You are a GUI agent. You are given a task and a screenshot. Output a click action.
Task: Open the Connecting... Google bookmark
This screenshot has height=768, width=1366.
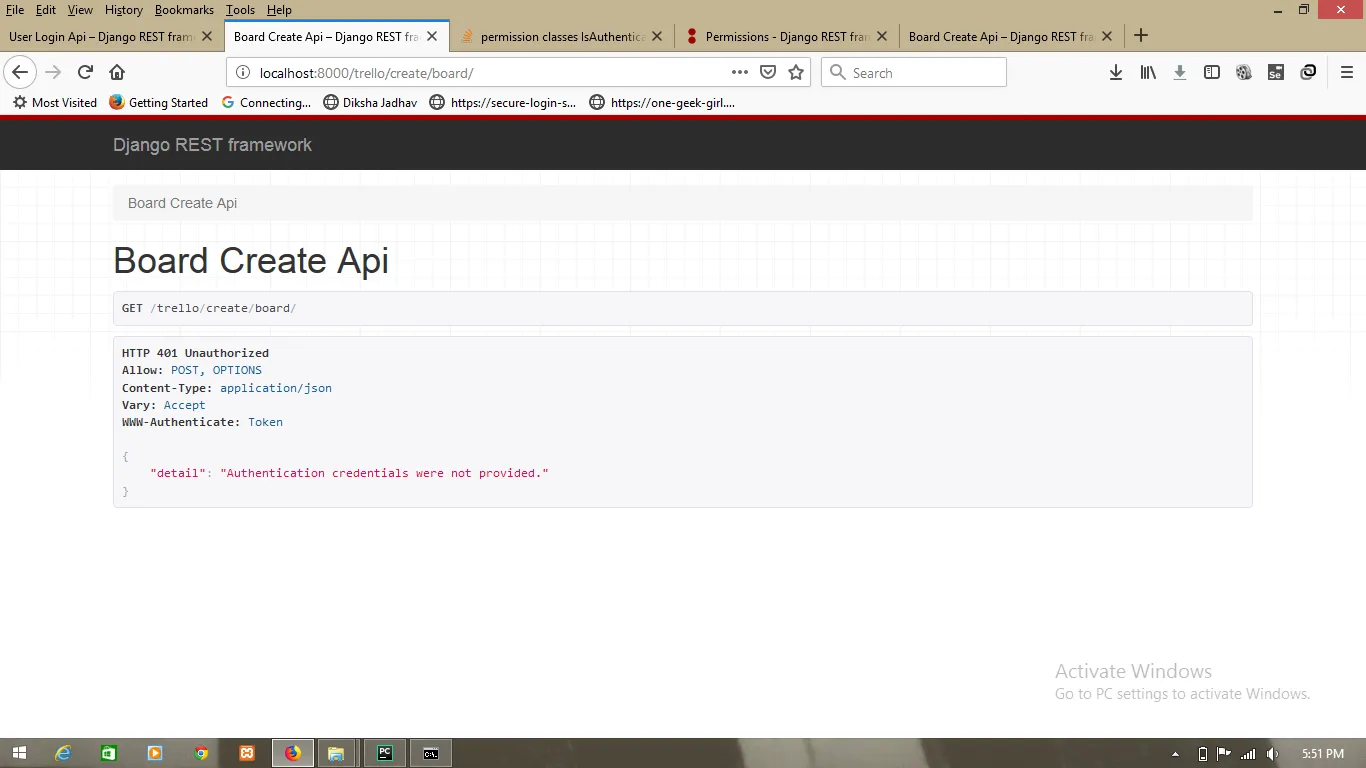tap(266, 102)
